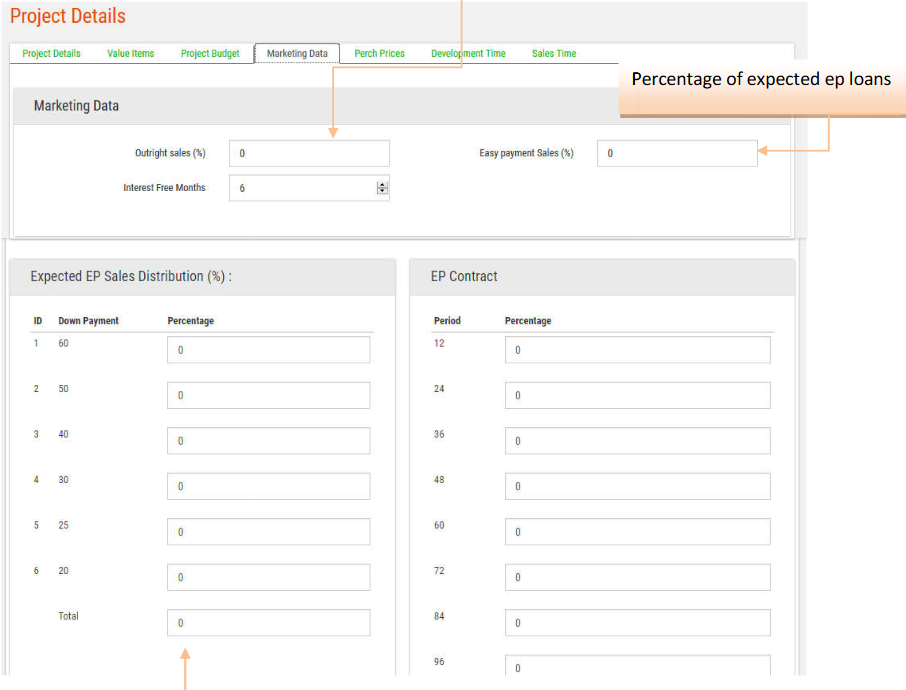Image resolution: width=906 pixels, height=690 pixels.
Task: Open the Development Time tab
Action: [468, 54]
